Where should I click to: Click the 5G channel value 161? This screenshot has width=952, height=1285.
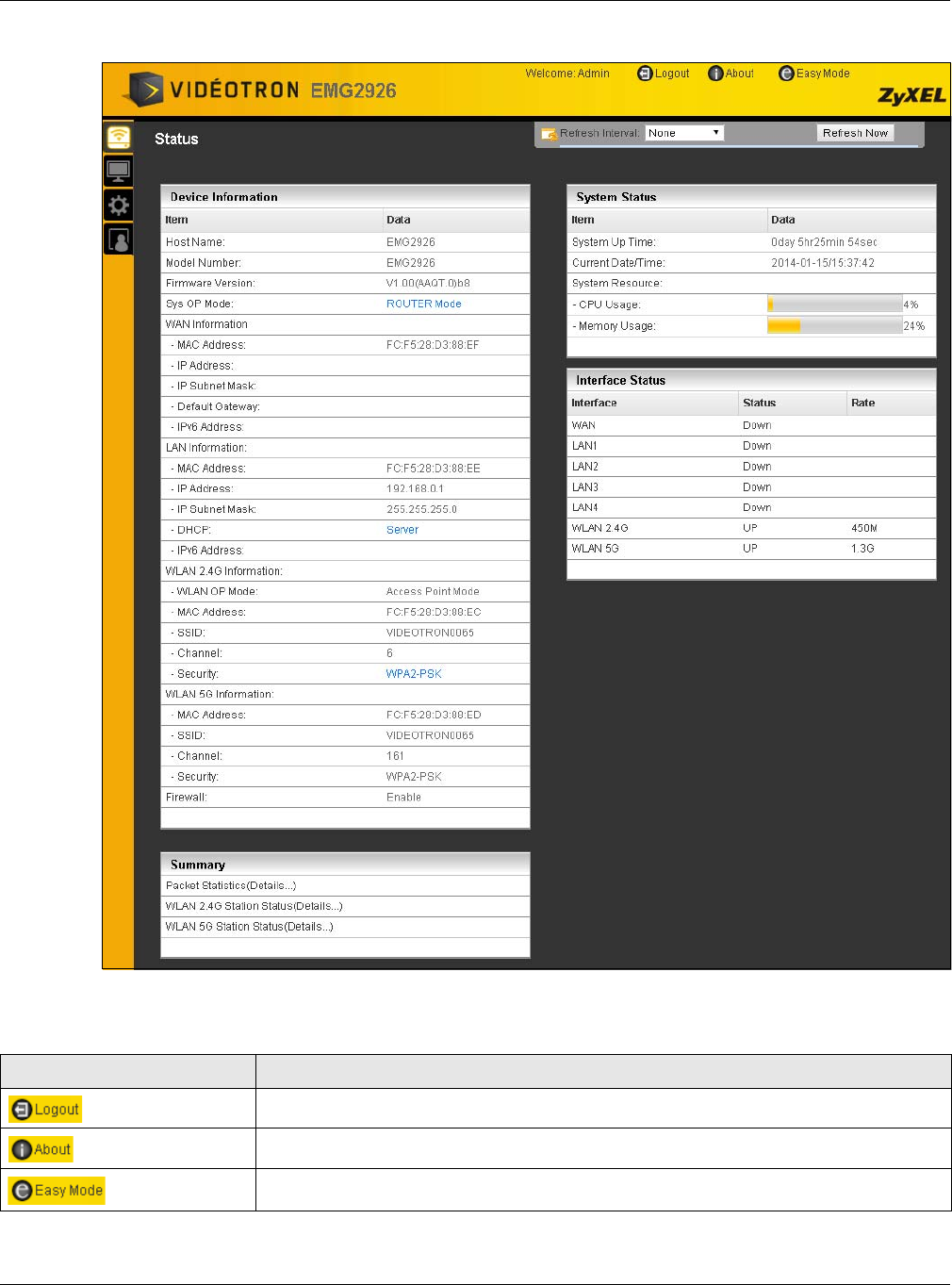pyautogui.click(x=395, y=756)
